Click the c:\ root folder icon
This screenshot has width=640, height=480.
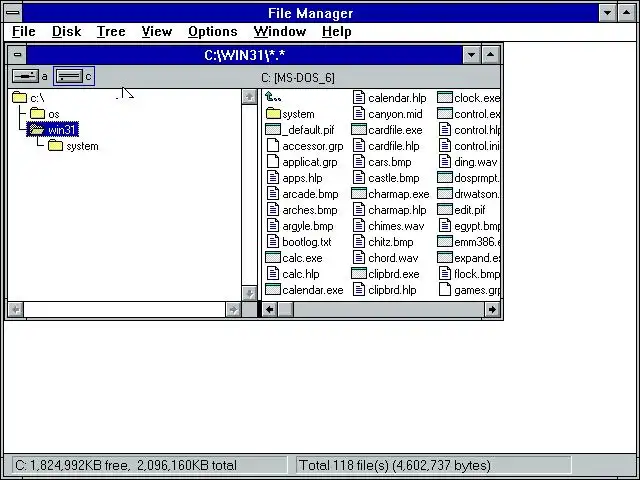19,98
